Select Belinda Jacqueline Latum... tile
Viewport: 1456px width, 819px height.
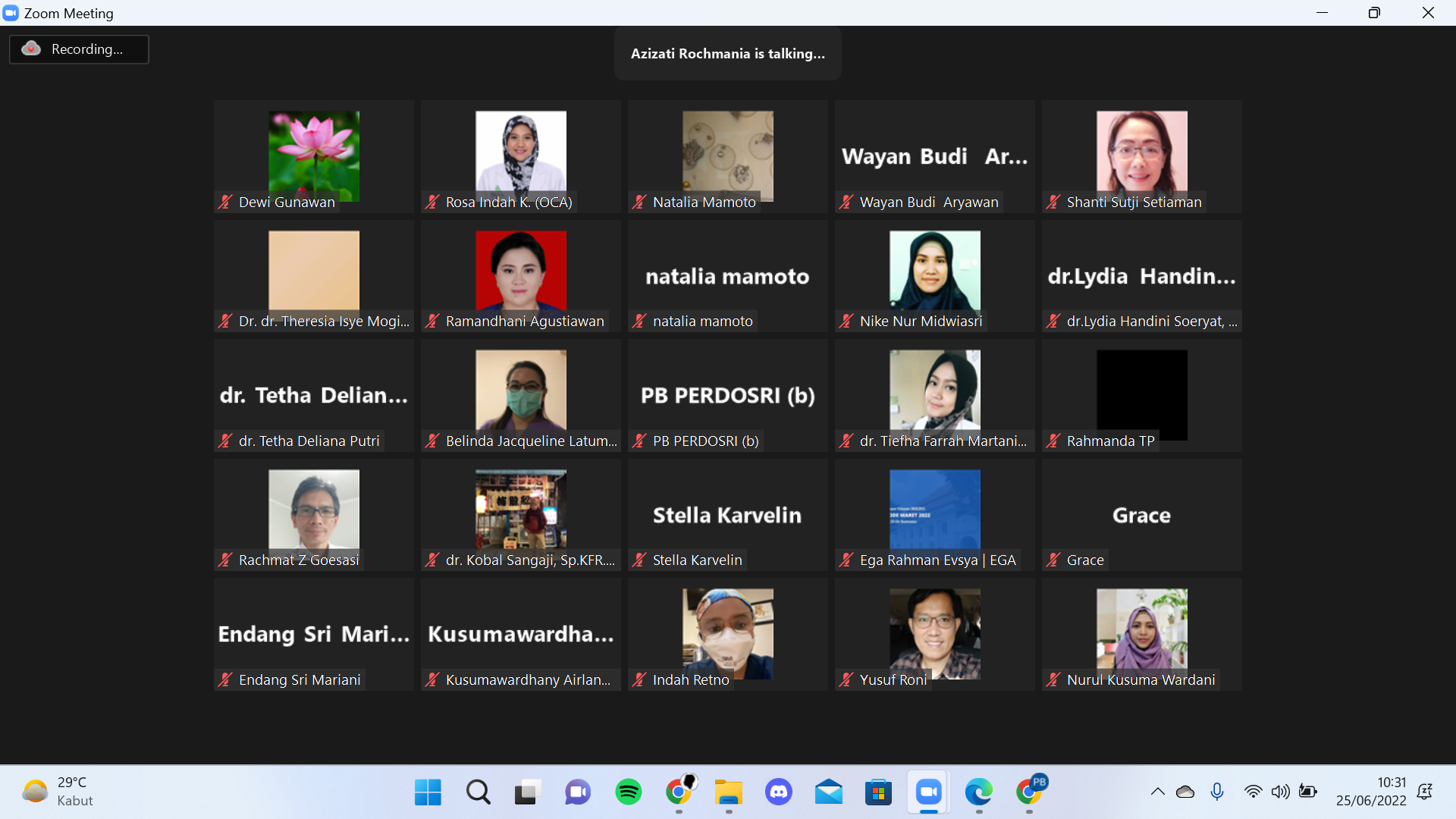(x=521, y=395)
